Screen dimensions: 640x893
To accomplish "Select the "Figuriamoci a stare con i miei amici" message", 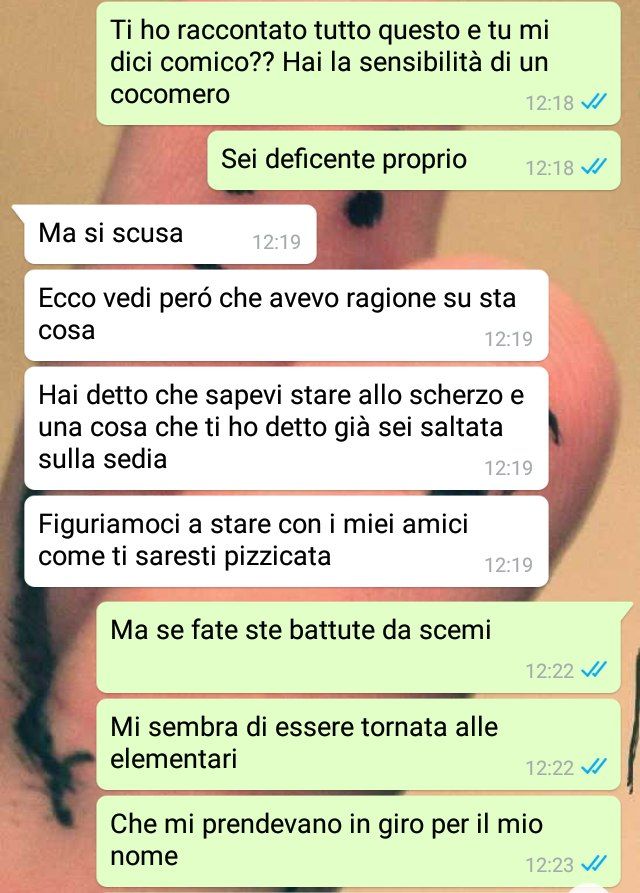I will click(286, 541).
